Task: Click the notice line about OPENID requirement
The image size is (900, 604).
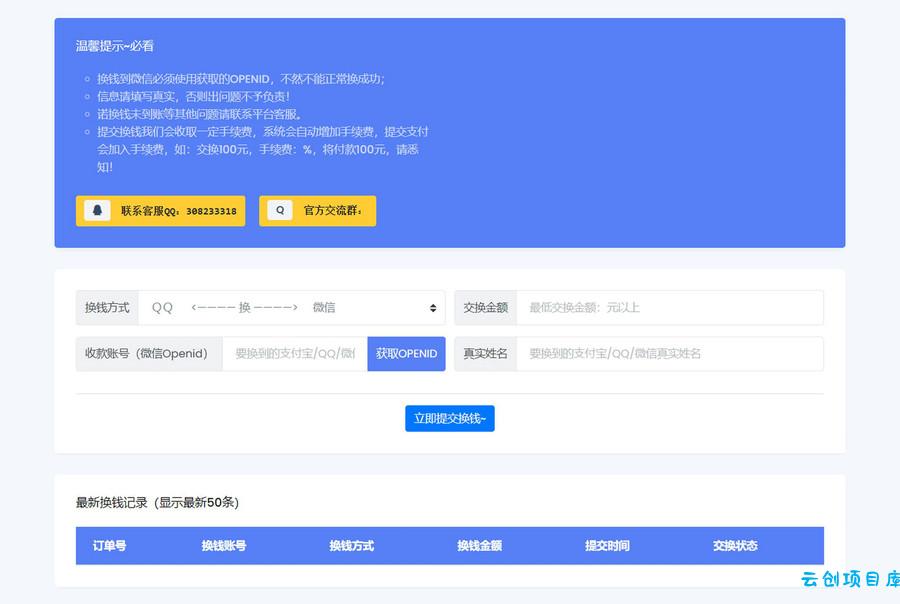Action: (x=241, y=79)
